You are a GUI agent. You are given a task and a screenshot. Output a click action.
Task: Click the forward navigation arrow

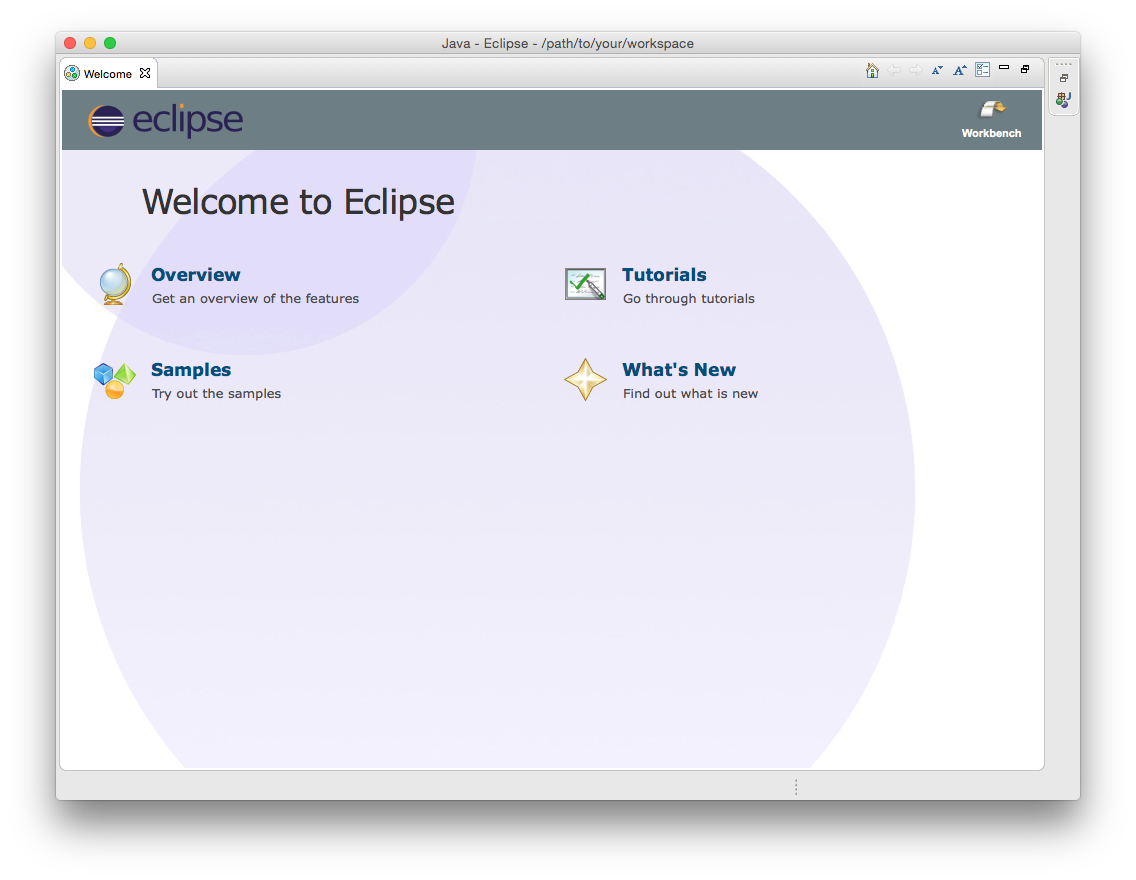coord(916,69)
